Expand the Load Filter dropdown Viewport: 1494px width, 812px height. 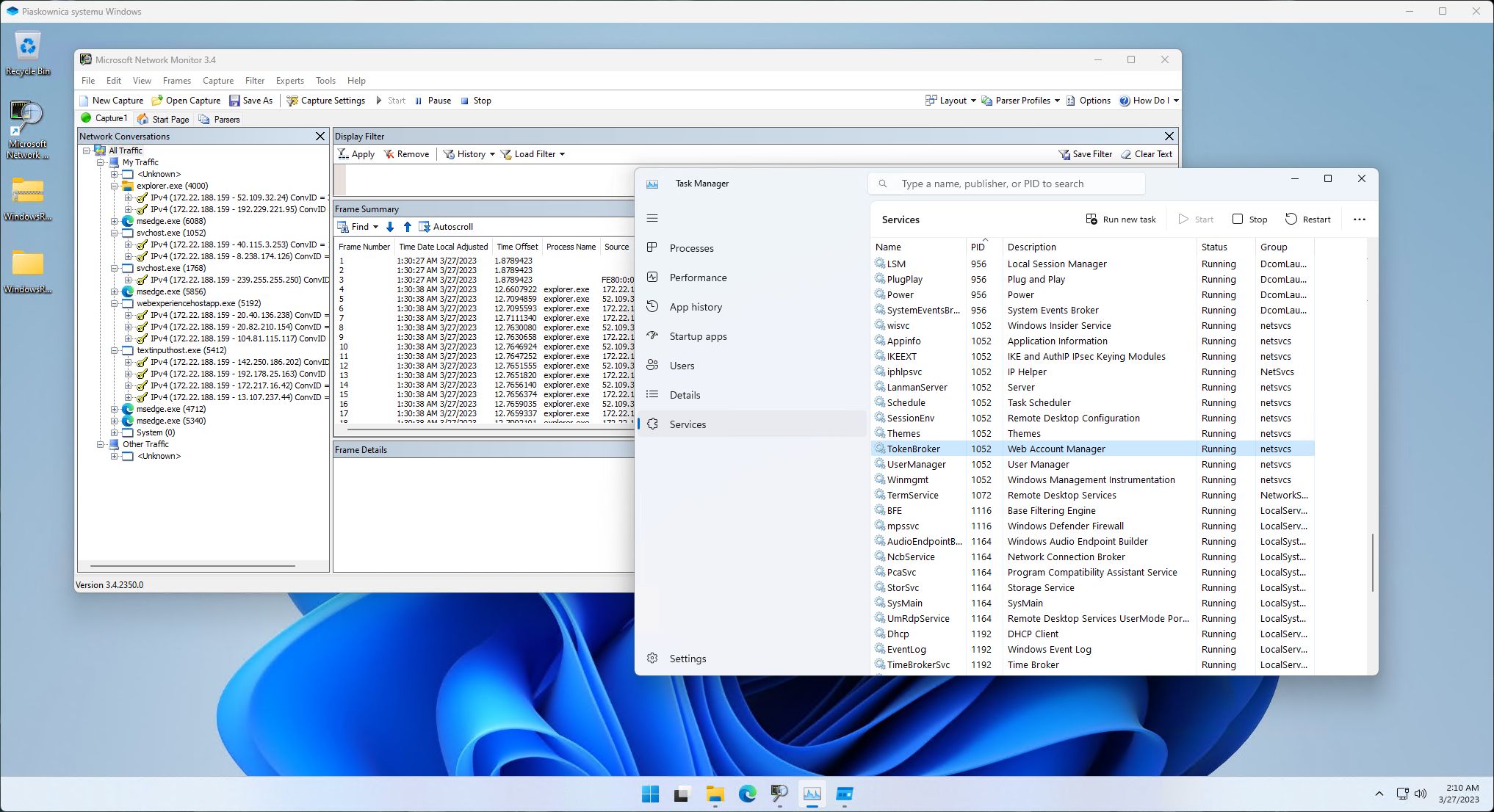tap(533, 153)
